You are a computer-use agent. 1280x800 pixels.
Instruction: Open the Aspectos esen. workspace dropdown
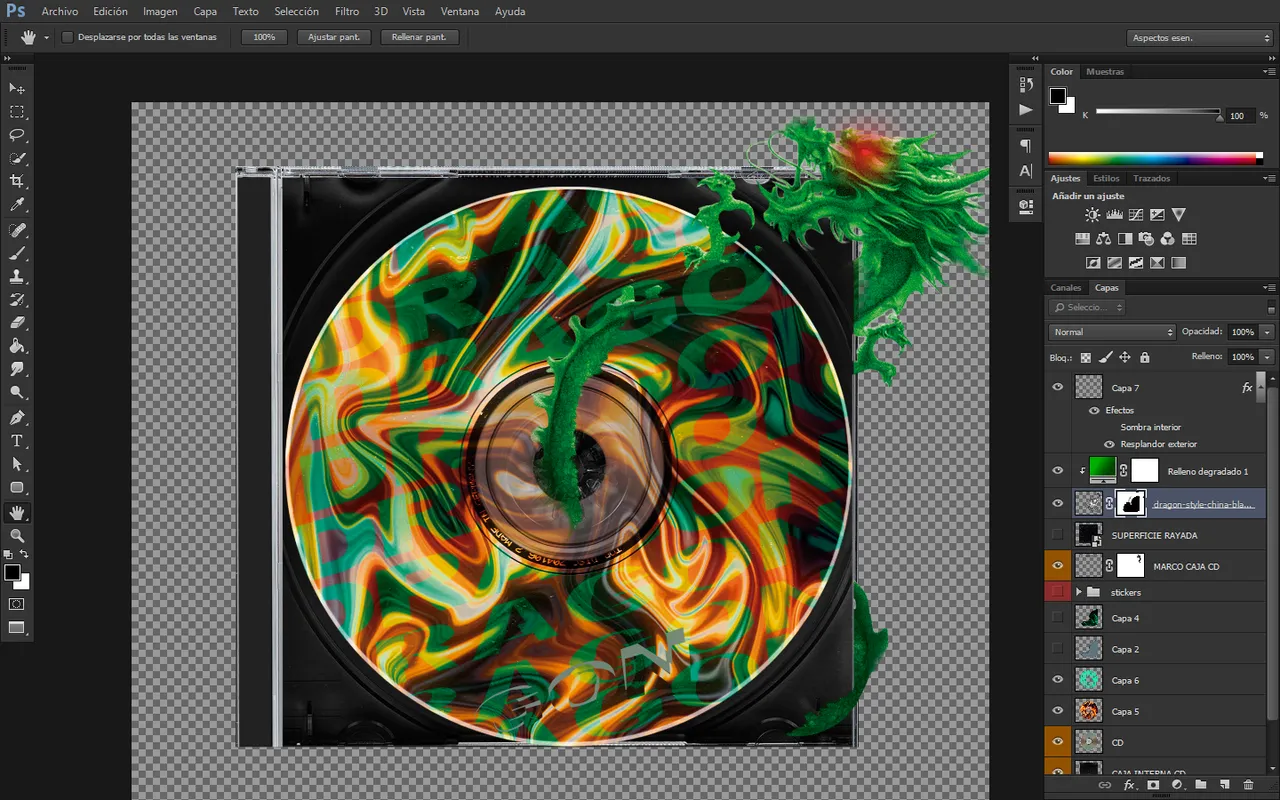point(1200,38)
